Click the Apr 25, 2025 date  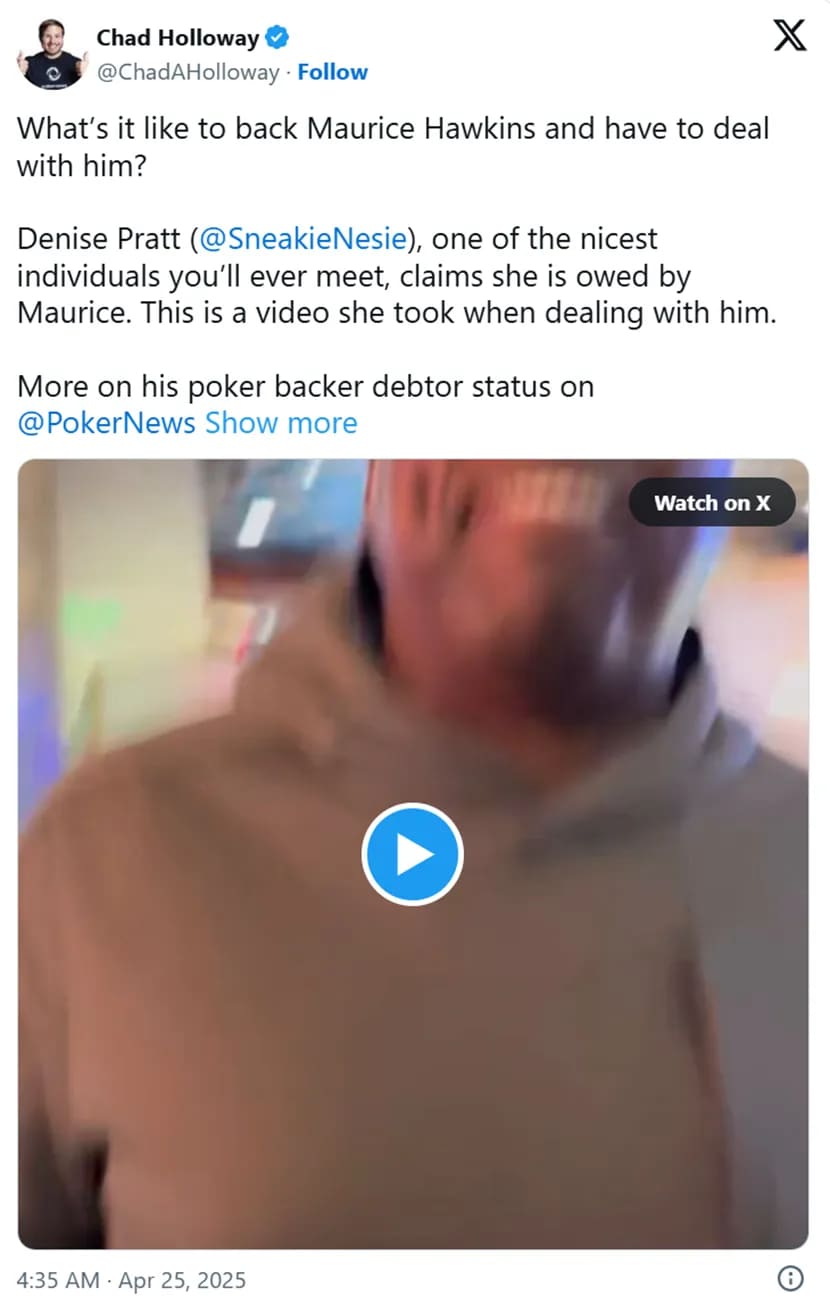[183, 1280]
